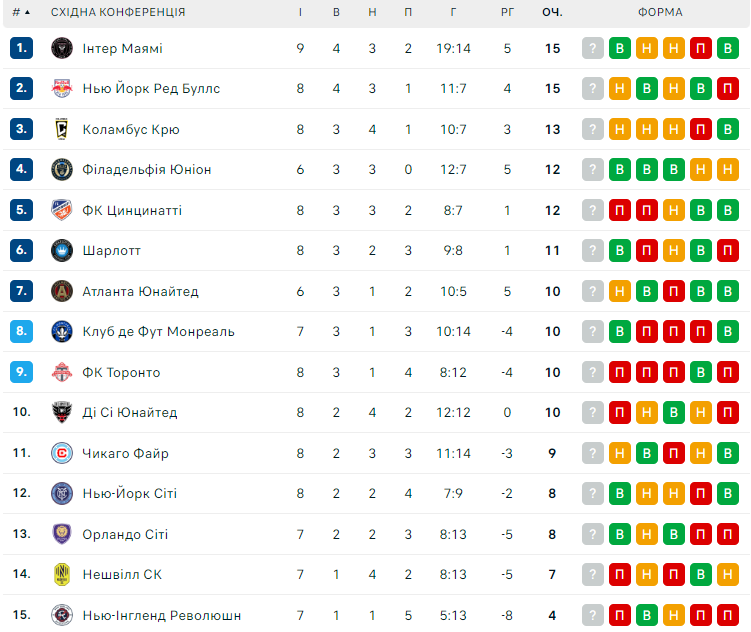Open Клуб де Фут Монреаль team page

(158, 331)
